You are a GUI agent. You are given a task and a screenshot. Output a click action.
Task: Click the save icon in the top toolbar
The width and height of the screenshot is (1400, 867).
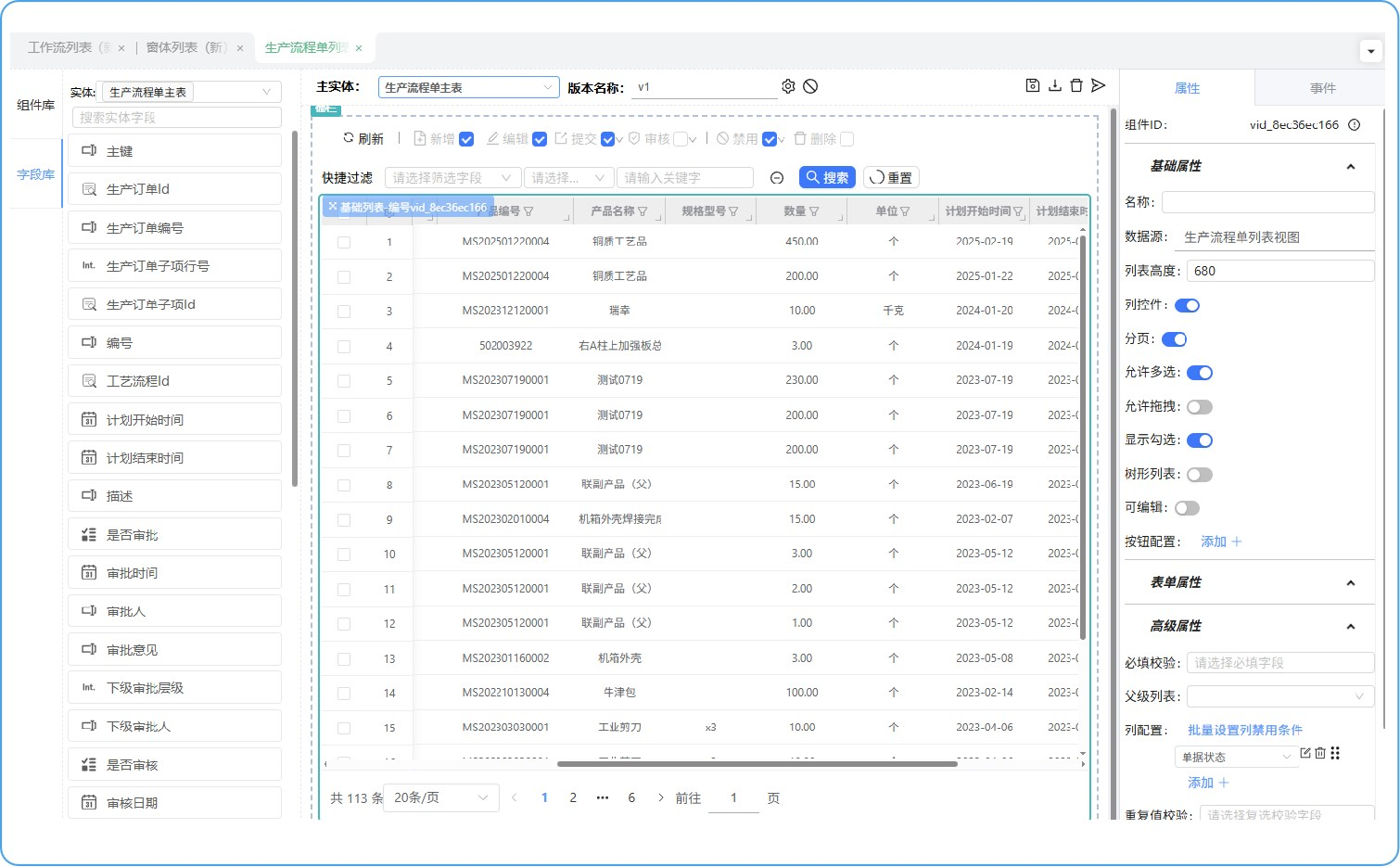1033,85
